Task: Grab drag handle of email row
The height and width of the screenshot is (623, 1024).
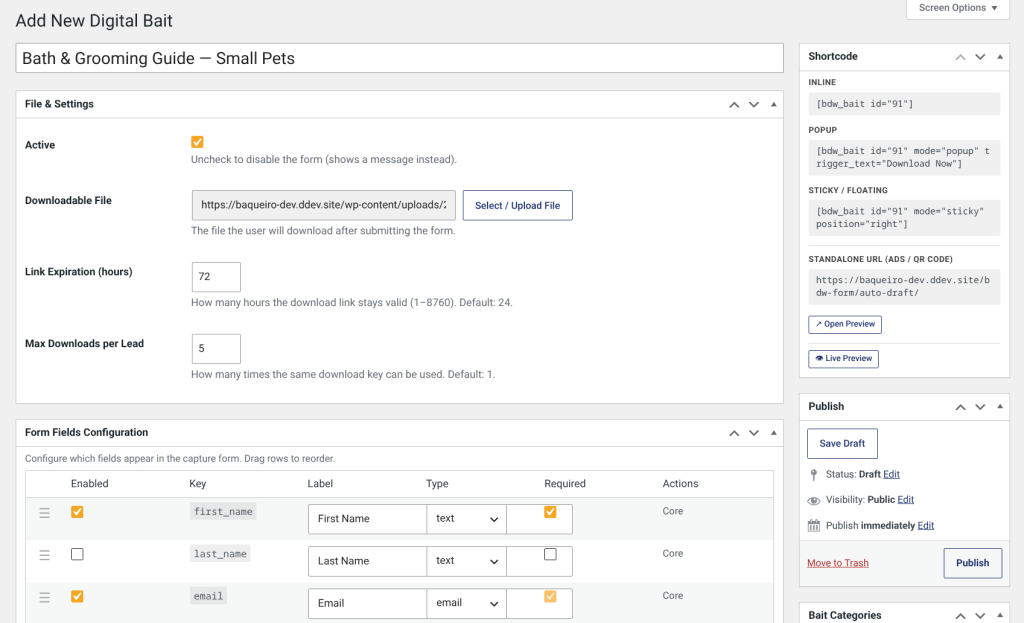Action: pyautogui.click(x=44, y=598)
